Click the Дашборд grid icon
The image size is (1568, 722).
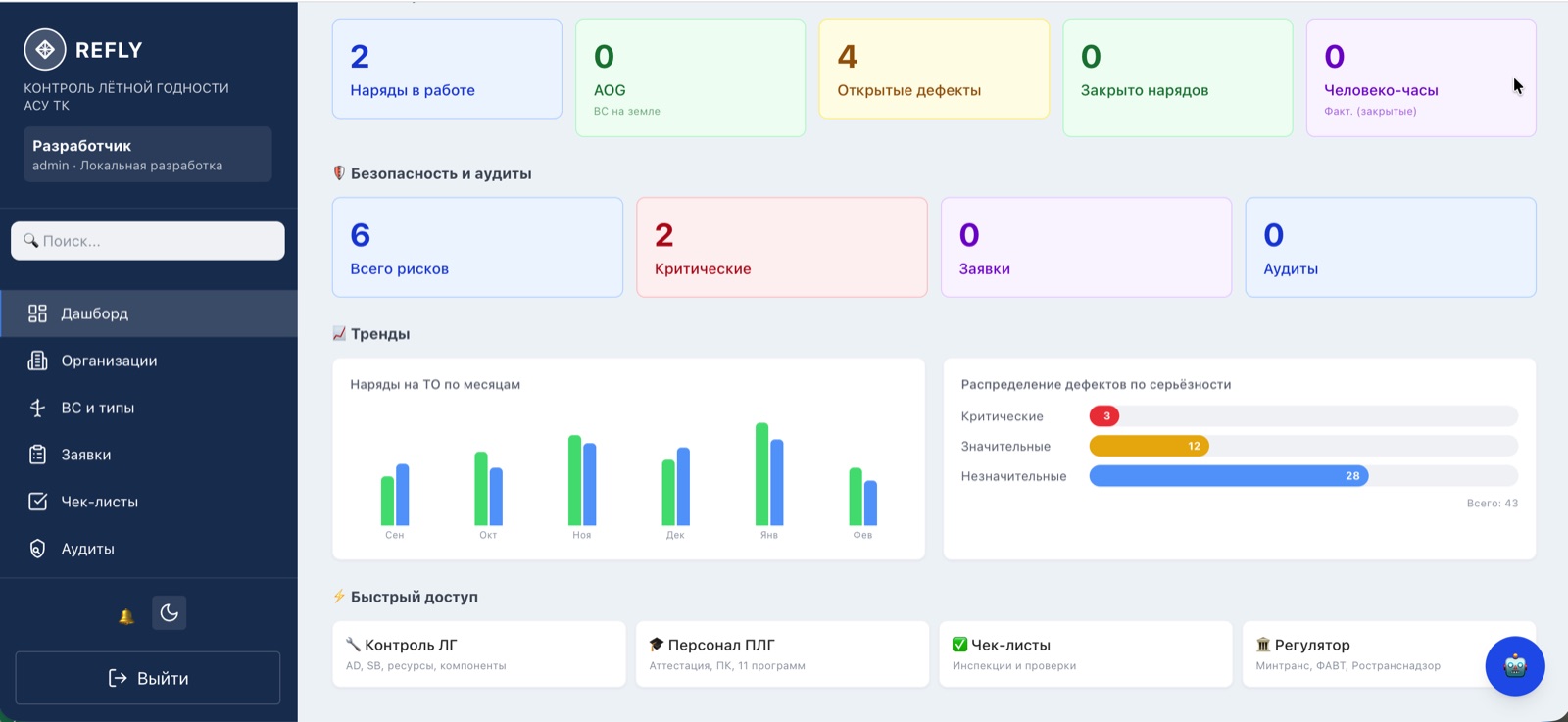[37, 313]
